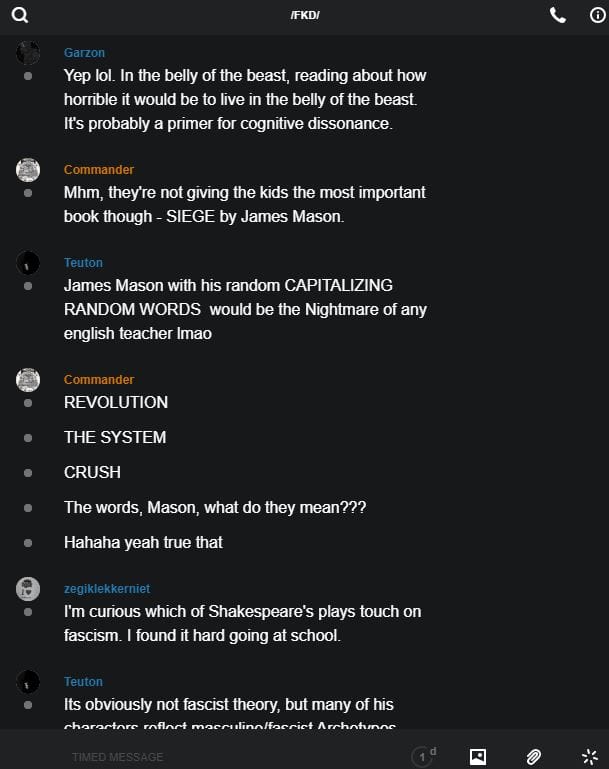The image size is (609, 769).
Task: Open conversation info with the circled i icon
Action: [x=597, y=15]
